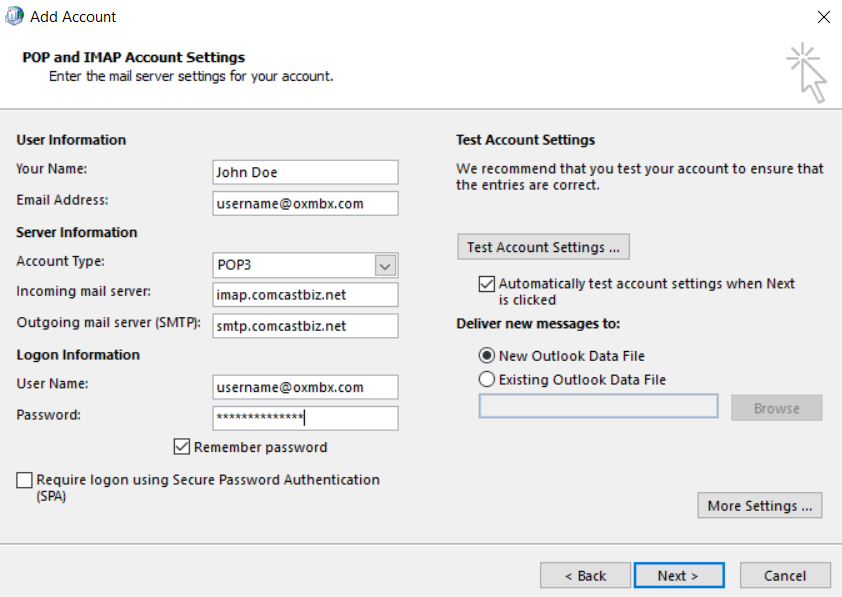Disable automatically test account settings option
Image resolution: width=842 pixels, height=597 pixels.
tap(486, 283)
